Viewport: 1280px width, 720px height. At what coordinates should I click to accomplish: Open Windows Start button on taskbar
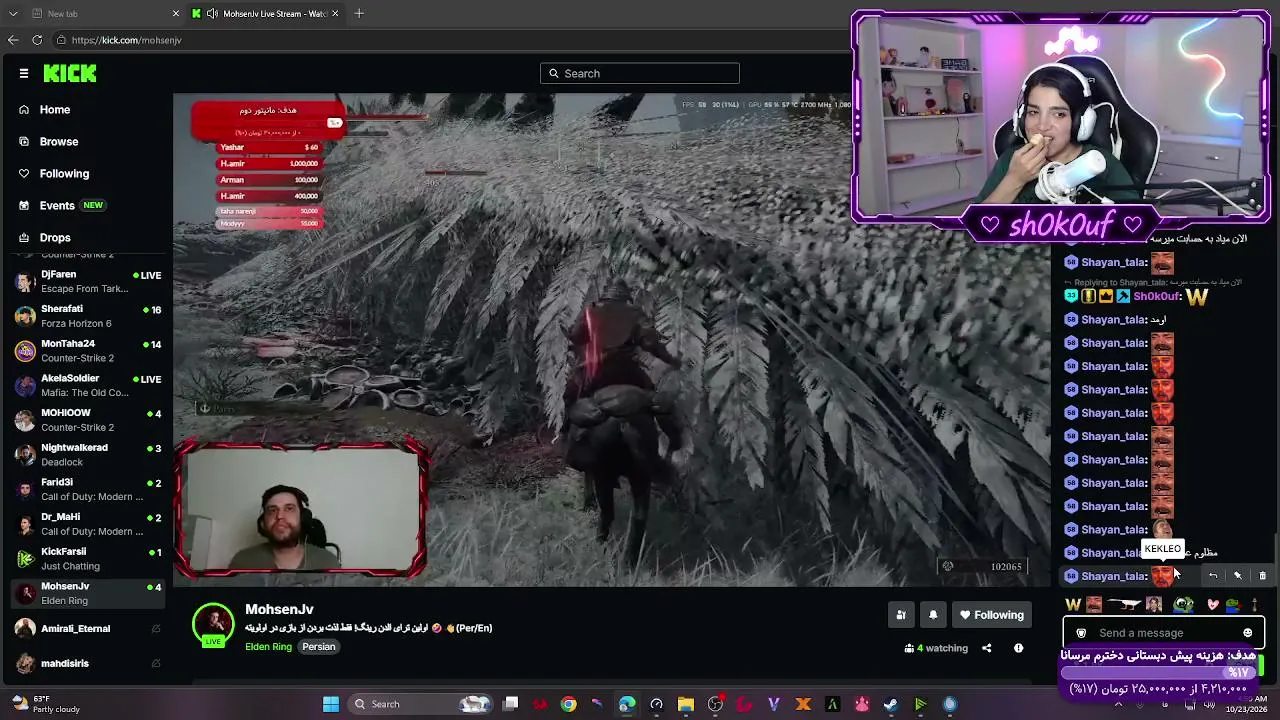[x=331, y=704]
